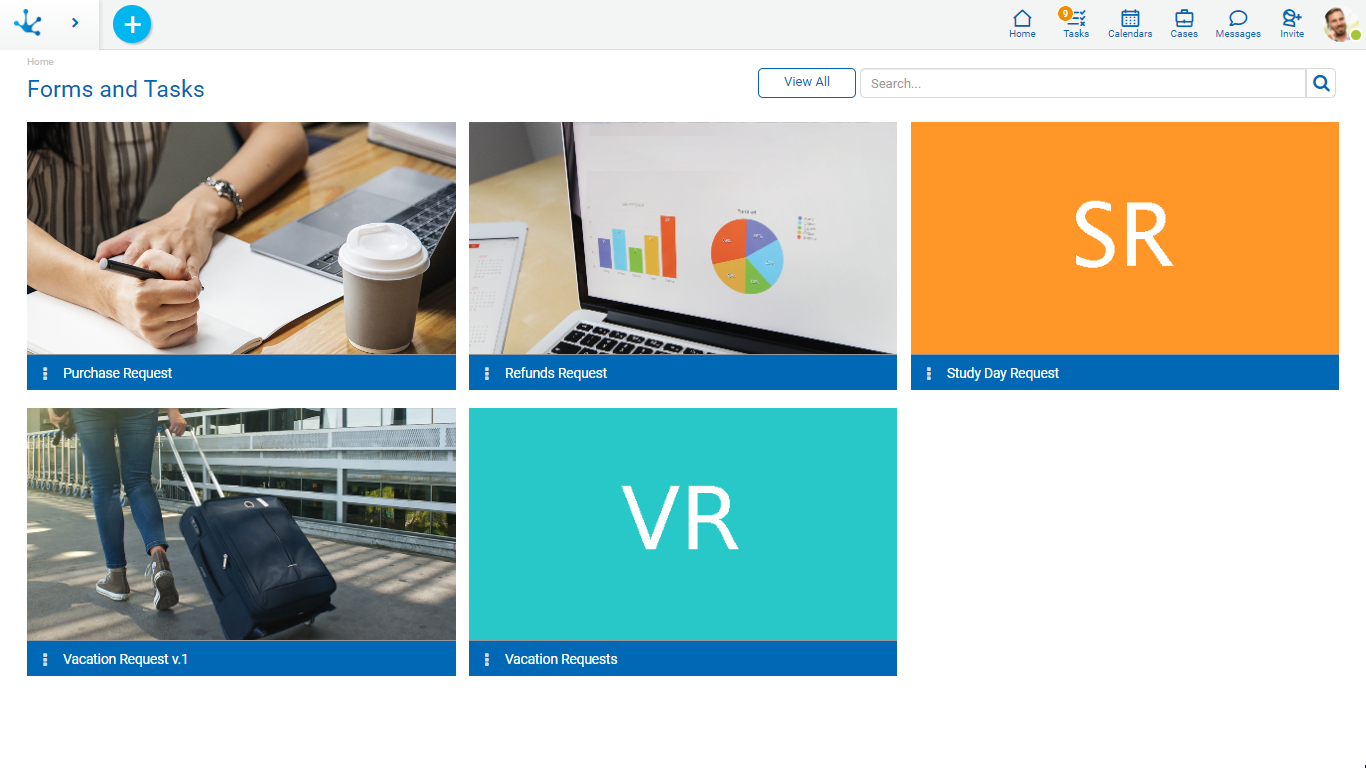Screen dimensions: 1366x768
Task: Open the options menu for Vacation Requests
Action: (487, 659)
